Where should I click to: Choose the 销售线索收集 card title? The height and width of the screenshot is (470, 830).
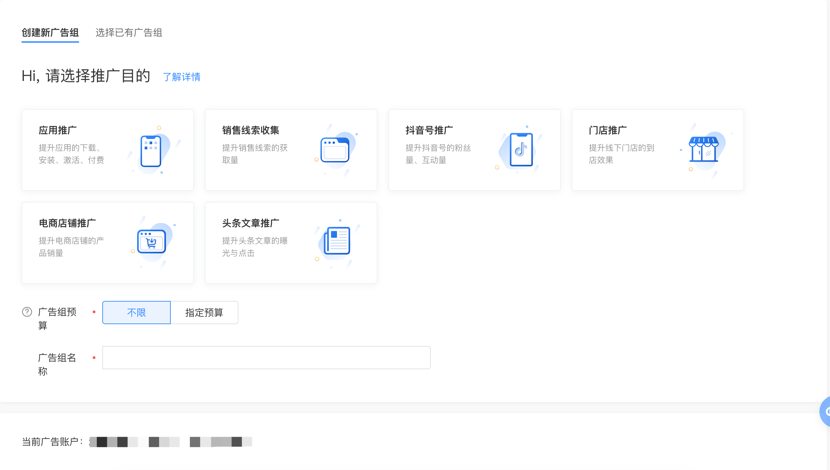250,130
